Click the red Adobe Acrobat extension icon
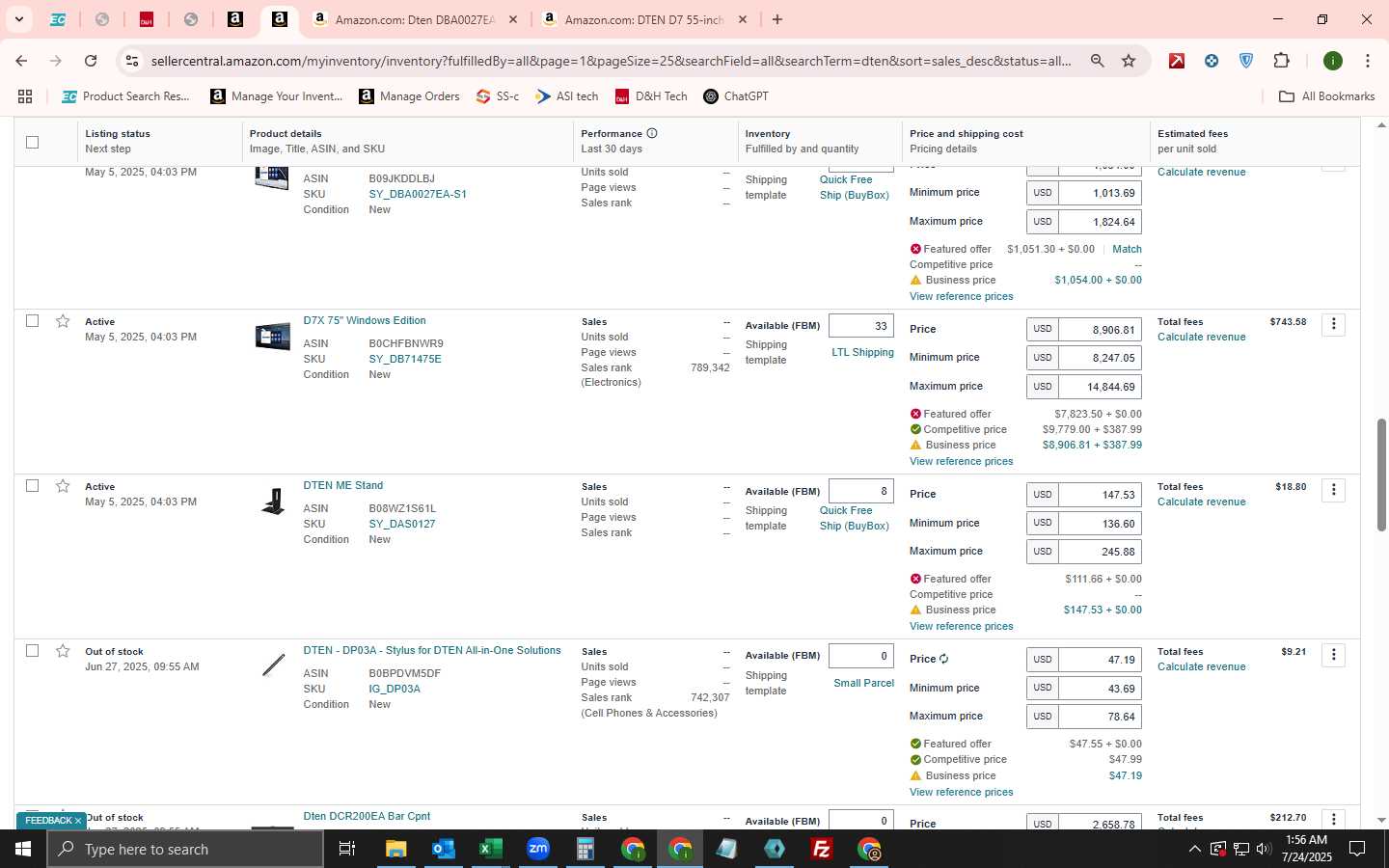This screenshot has width=1389, height=868. [1177, 61]
